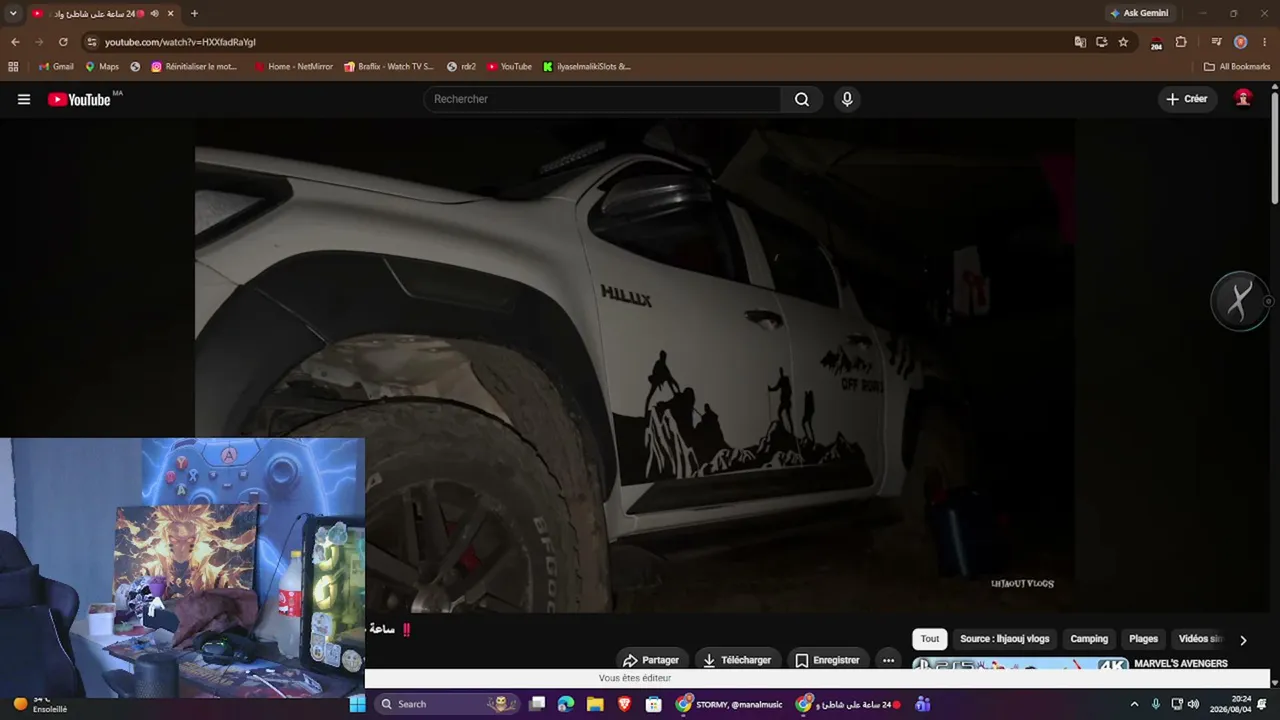Launch Brave browser from the taskbar
Viewport: 1280px width, 720px height.
click(x=625, y=704)
